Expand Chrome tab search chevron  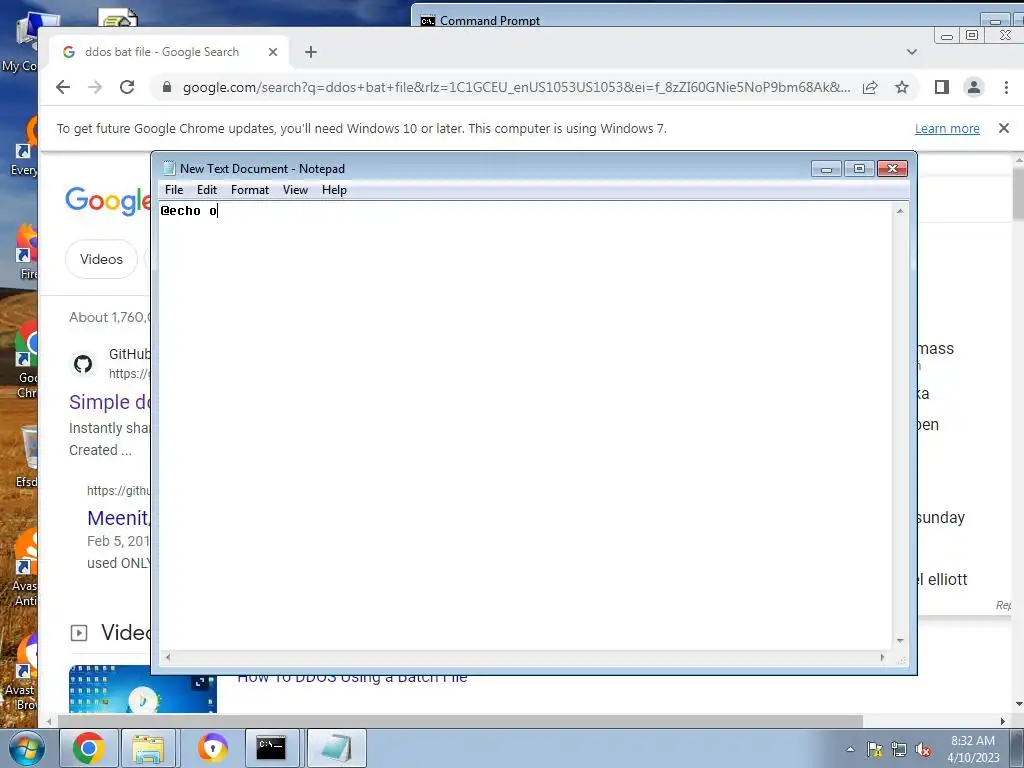(912, 52)
